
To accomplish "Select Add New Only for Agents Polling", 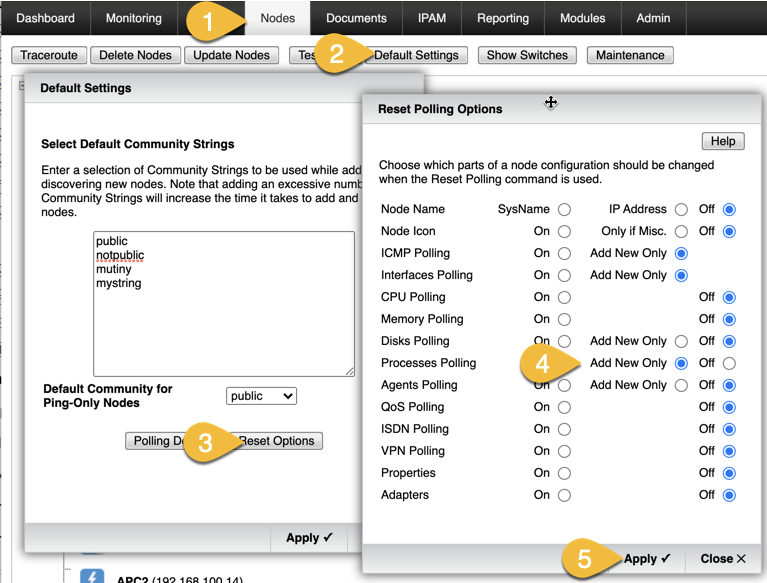I will click(681, 385).
